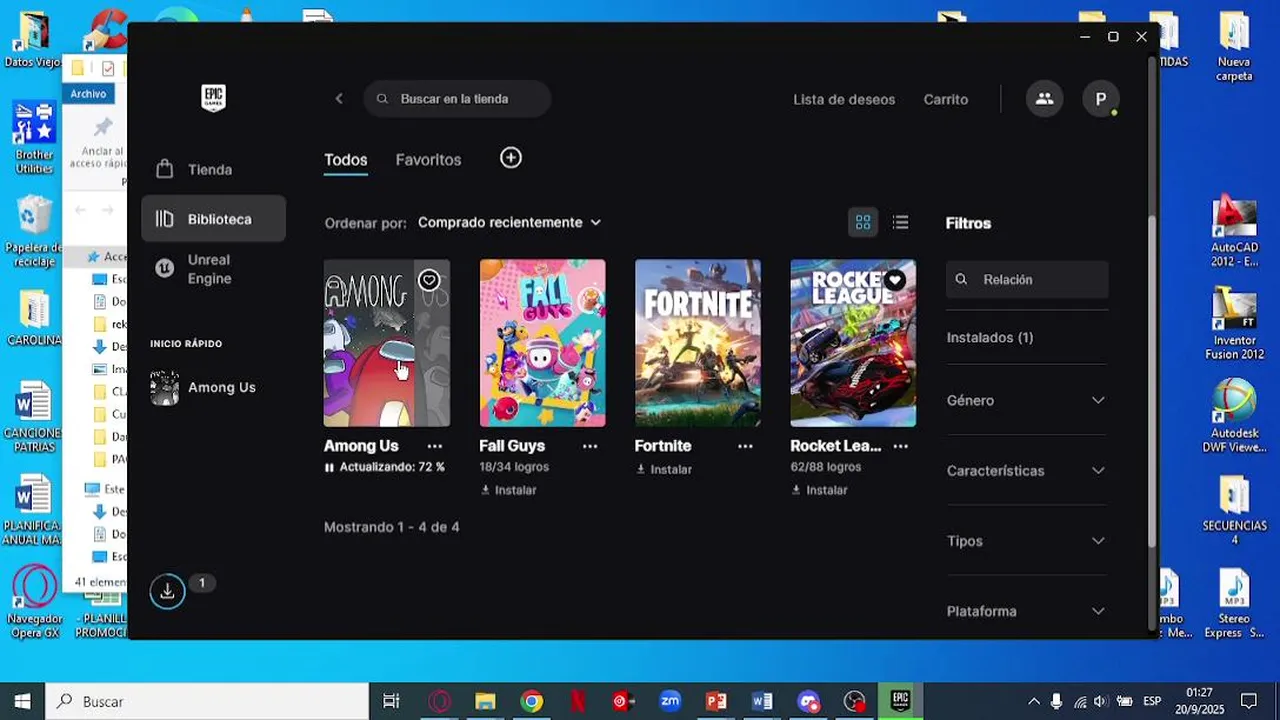Expand the Género filter
The width and height of the screenshot is (1280, 720).
tap(1026, 400)
